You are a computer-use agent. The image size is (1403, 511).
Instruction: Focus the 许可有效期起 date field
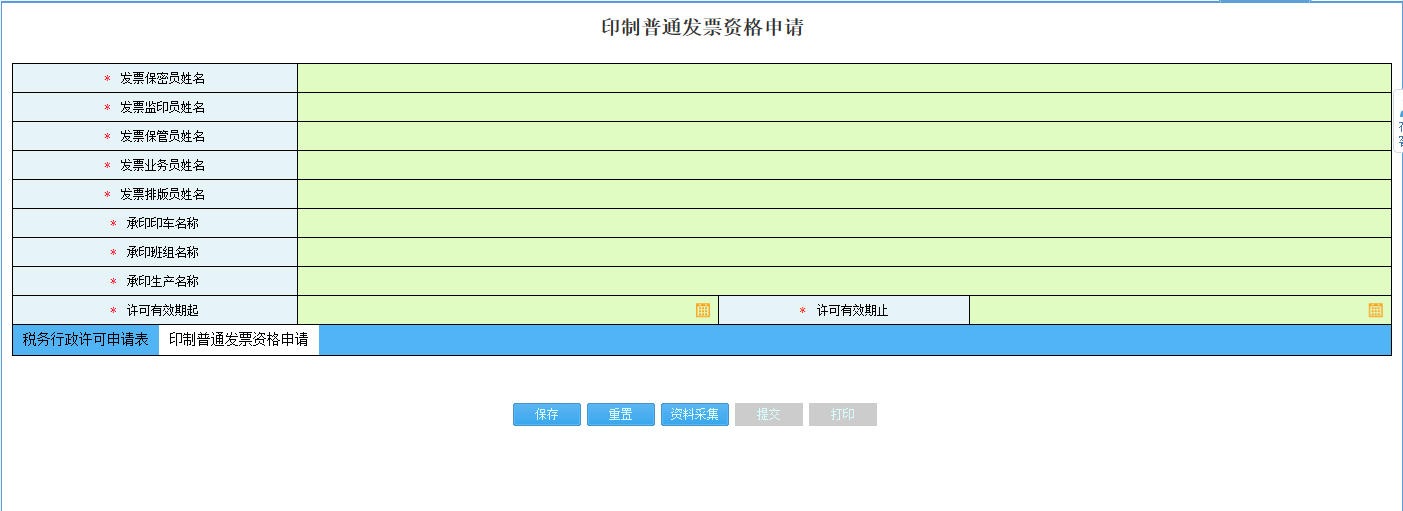495,310
